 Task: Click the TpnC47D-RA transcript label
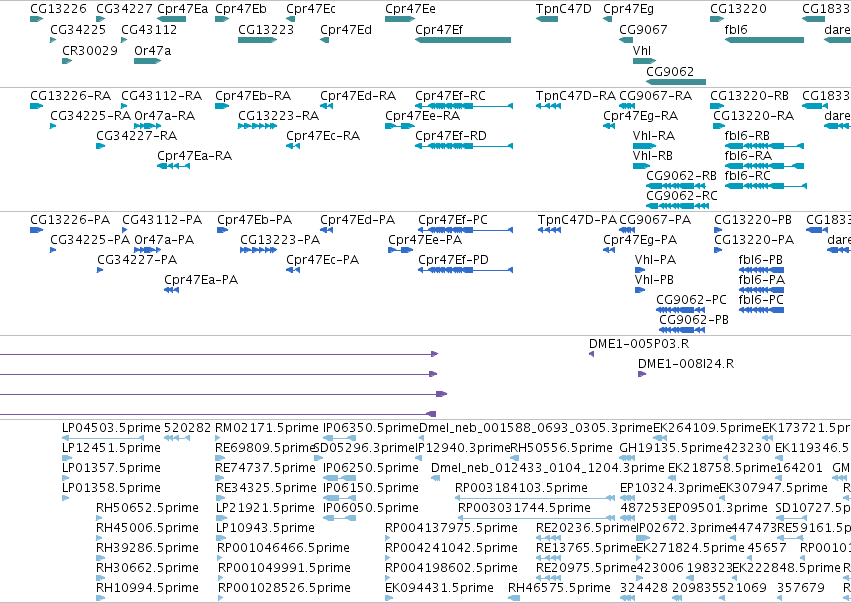click(576, 96)
